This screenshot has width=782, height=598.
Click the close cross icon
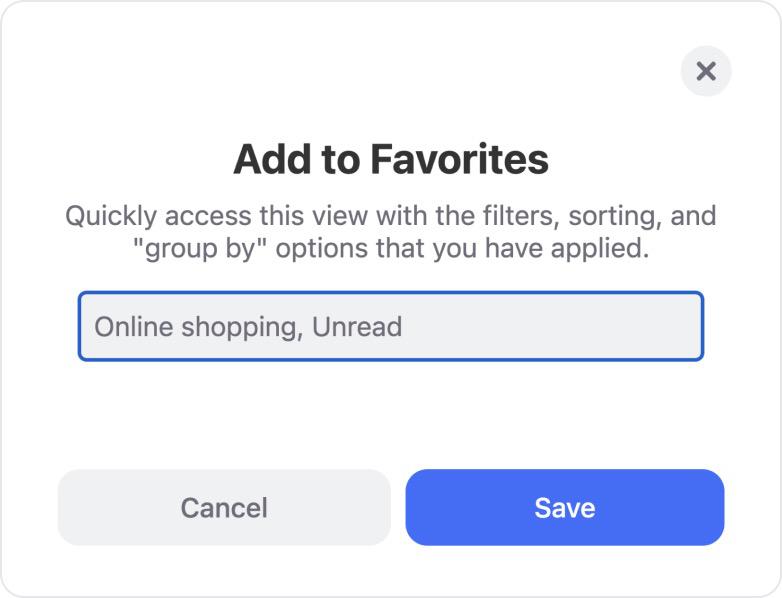pyautogui.click(x=706, y=71)
